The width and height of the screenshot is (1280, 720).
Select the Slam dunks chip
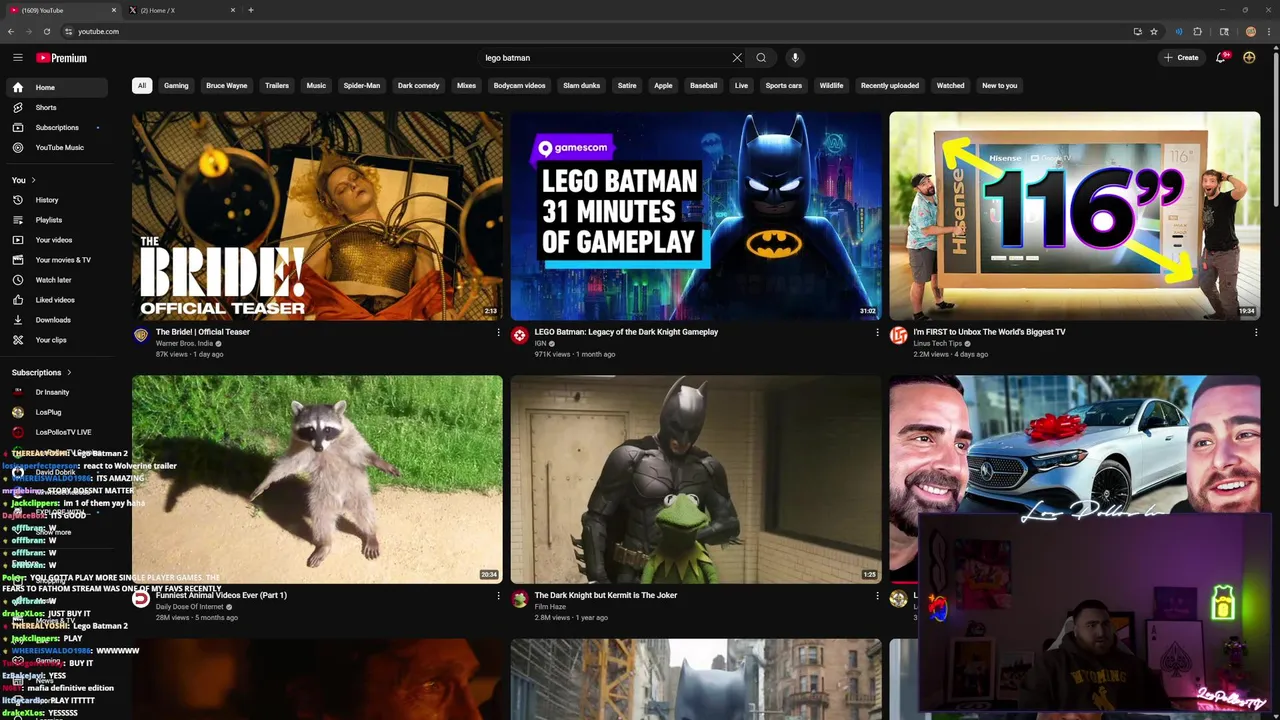[x=582, y=85]
